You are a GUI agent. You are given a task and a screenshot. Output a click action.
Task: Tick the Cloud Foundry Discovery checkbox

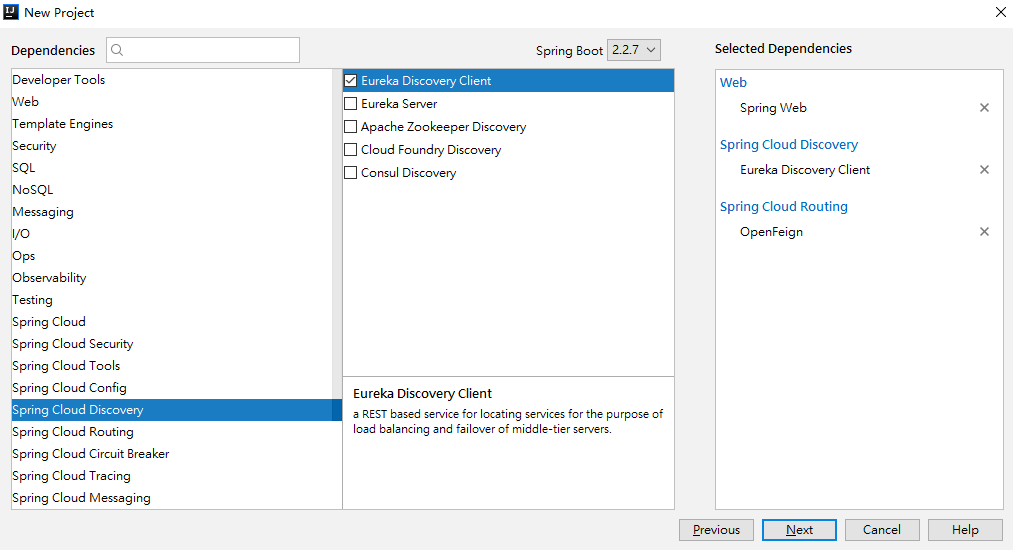pyautogui.click(x=351, y=150)
